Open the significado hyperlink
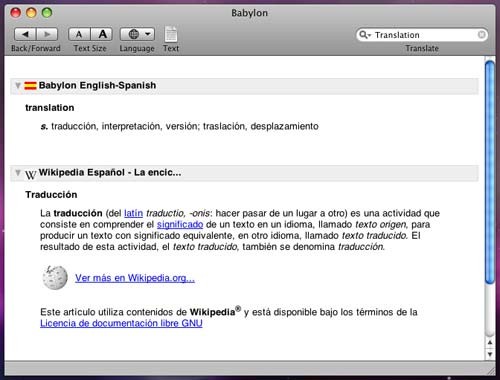This screenshot has height=380, width=500. pyautogui.click(x=180, y=225)
